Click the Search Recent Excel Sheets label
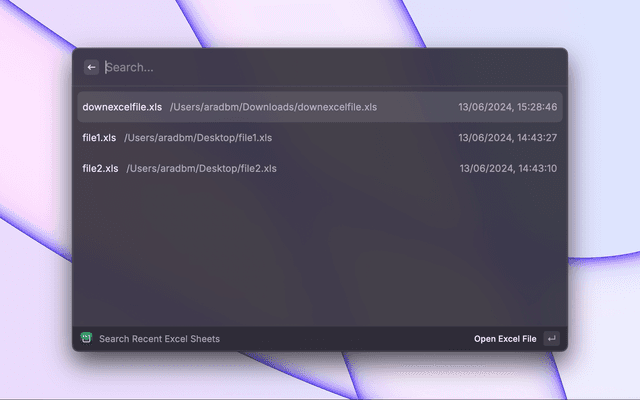Image resolution: width=640 pixels, height=400 pixels. [159, 339]
